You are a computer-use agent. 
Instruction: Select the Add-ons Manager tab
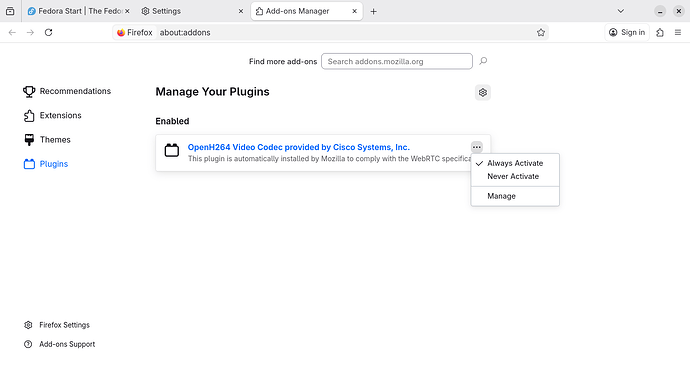point(306,11)
